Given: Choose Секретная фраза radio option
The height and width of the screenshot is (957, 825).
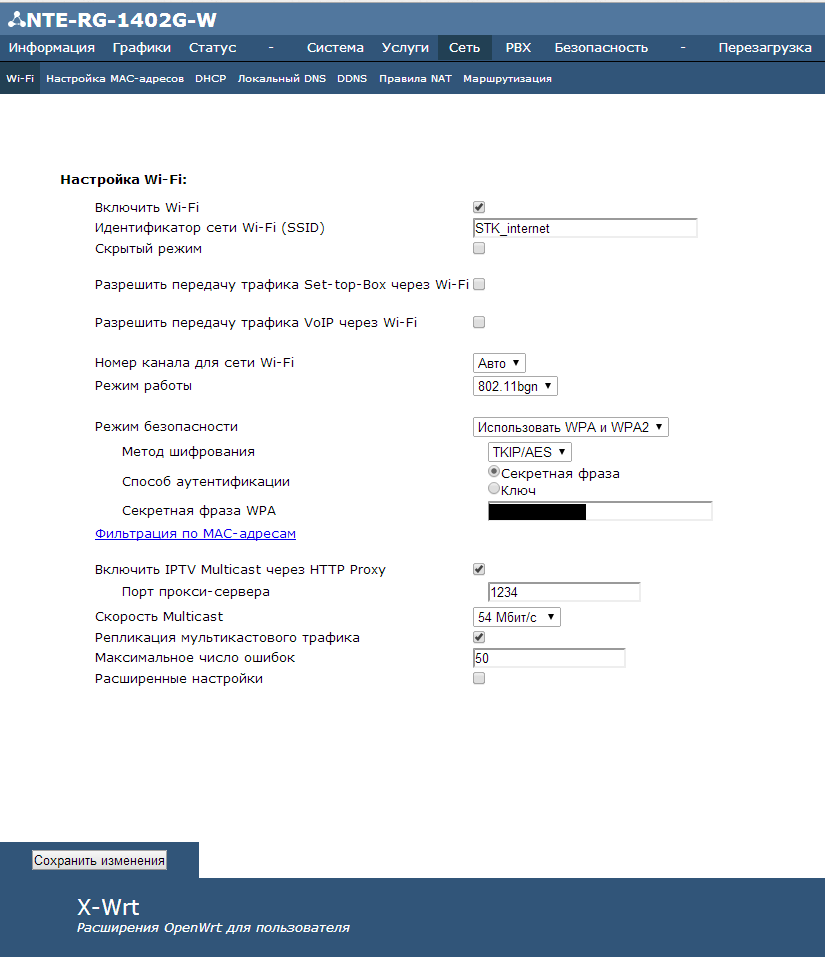Looking at the screenshot, I should pos(493,472).
